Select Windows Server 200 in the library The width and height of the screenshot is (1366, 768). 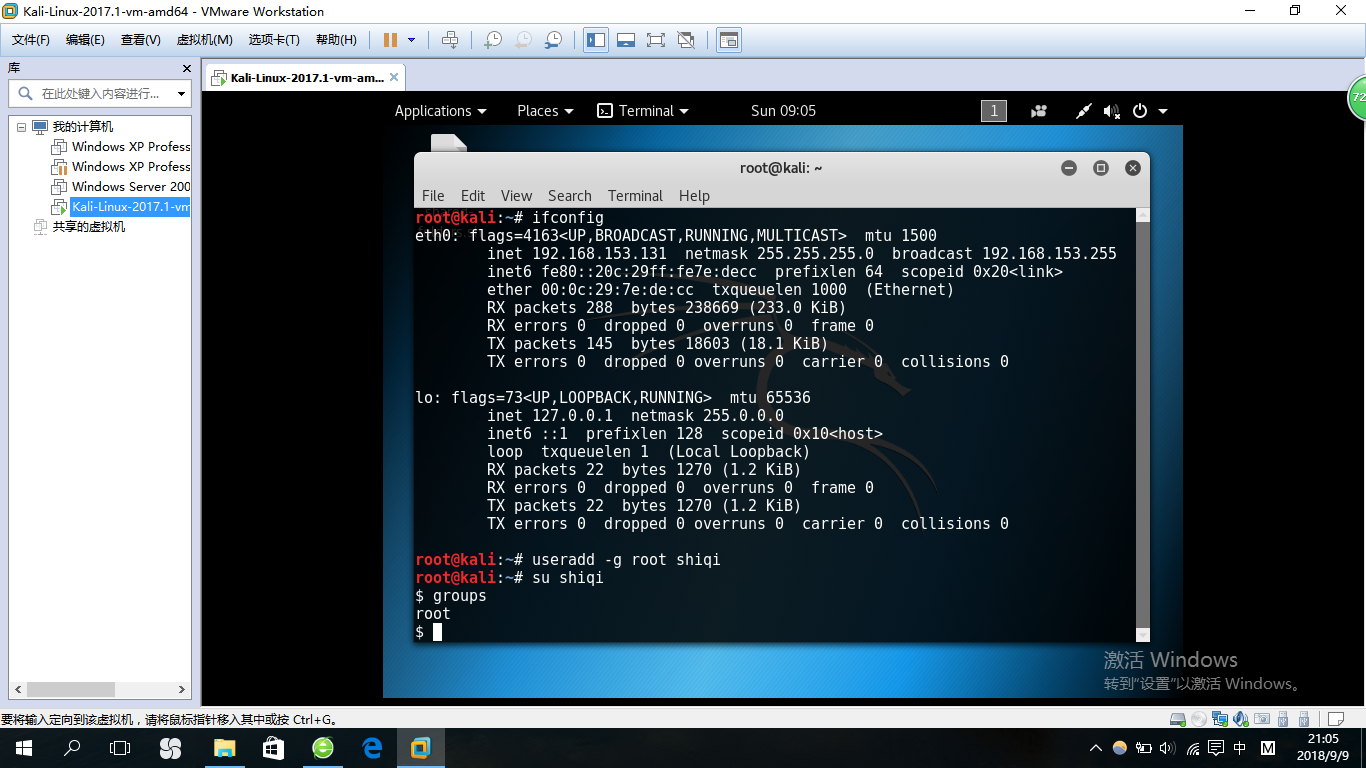[121, 187]
